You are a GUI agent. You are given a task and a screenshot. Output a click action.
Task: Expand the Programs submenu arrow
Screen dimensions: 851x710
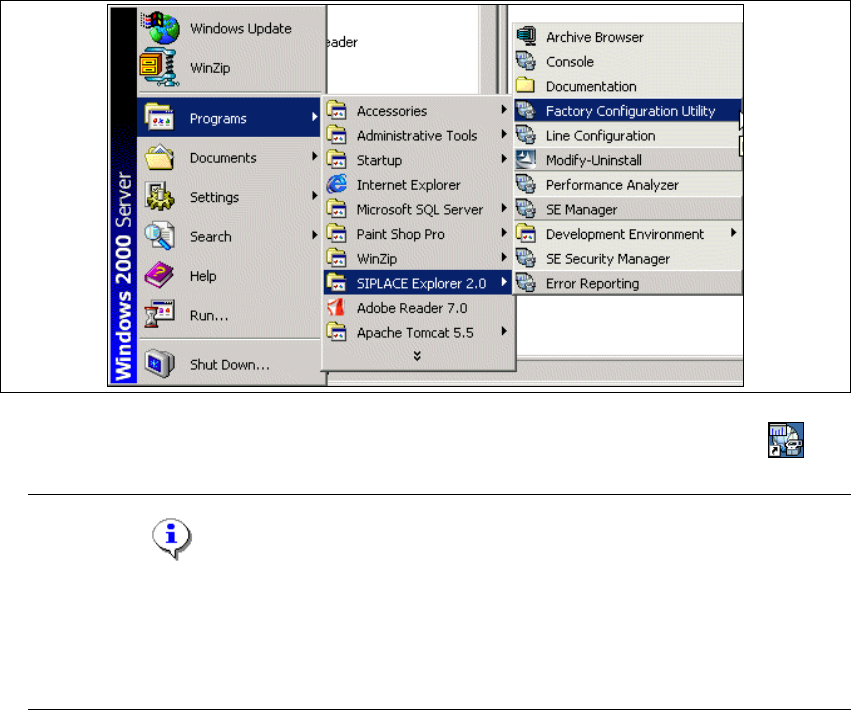pos(314,117)
